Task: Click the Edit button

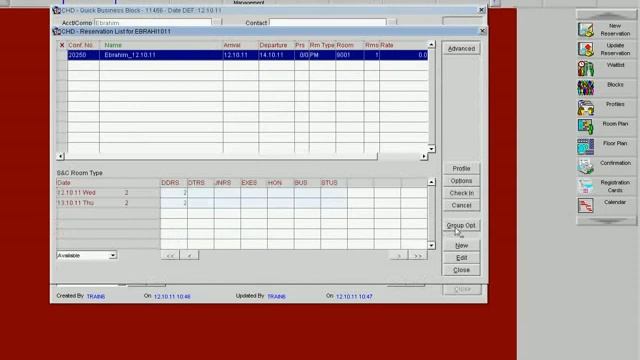Action: 461,258
